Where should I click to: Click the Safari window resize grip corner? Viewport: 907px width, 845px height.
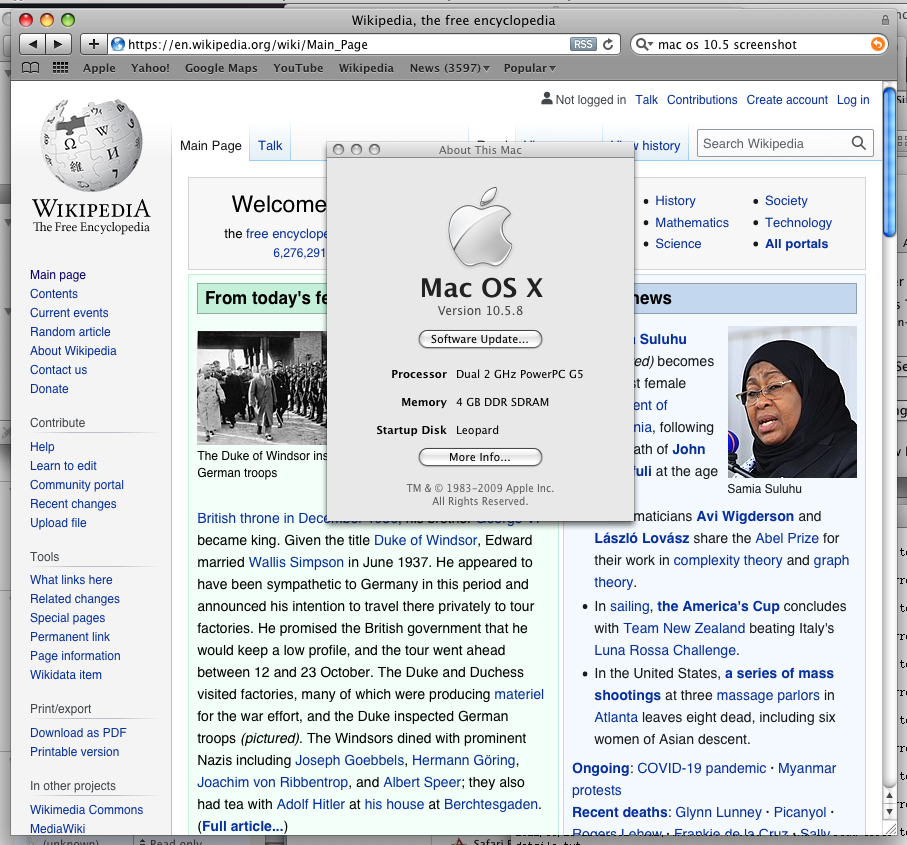pos(890,829)
